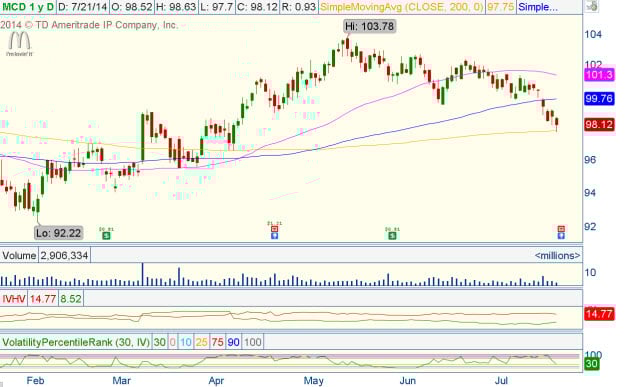The width and height of the screenshot is (625, 387).
Task: Click the 97.75 moving average value
Action: [x=501, y=7]
